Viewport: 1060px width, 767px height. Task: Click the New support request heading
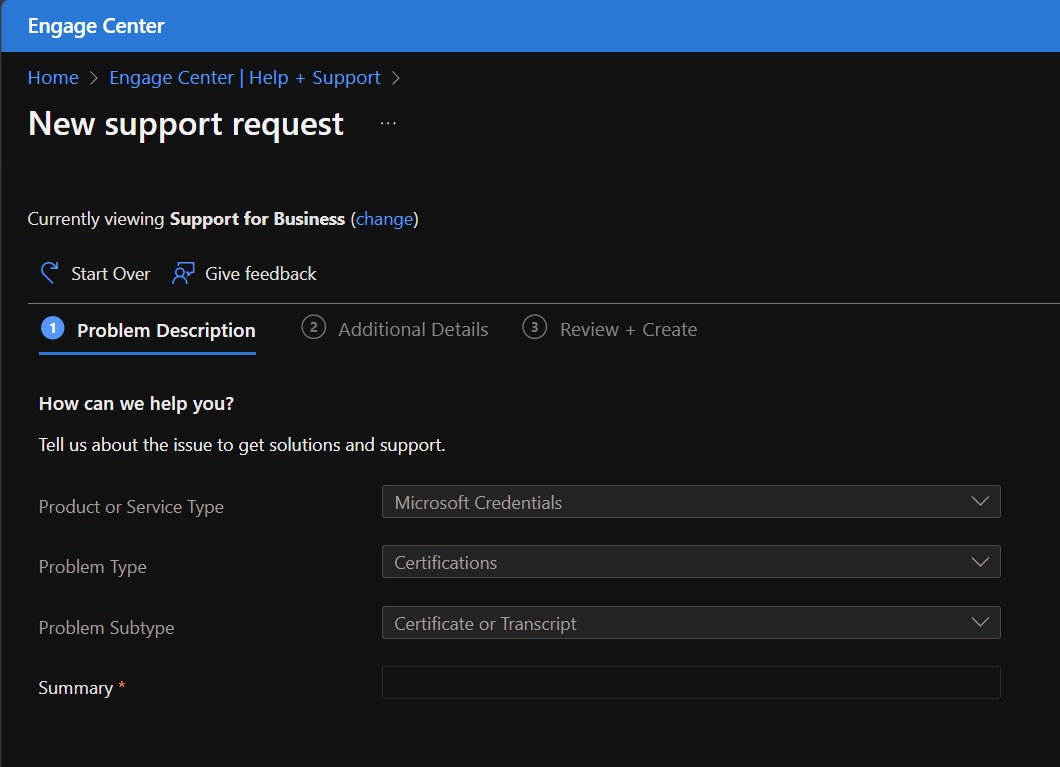(186, 124)
